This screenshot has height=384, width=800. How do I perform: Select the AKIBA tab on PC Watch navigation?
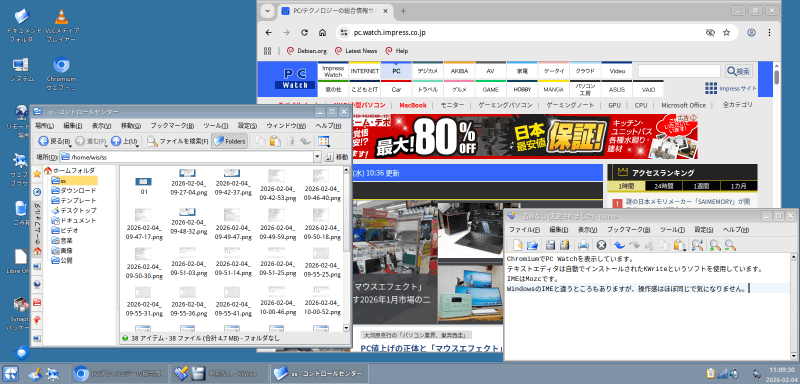click(x=459, y=71)
